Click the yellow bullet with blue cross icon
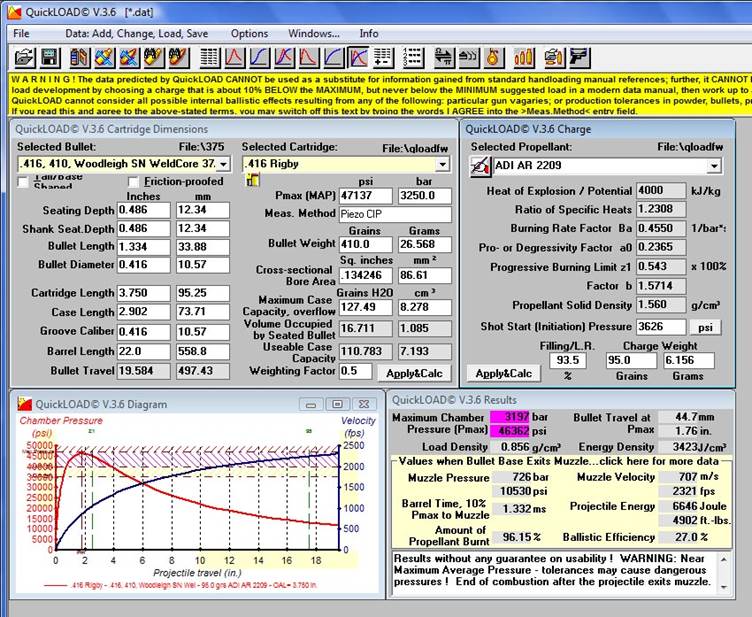 pyautogui.click(x=105, y=58)
